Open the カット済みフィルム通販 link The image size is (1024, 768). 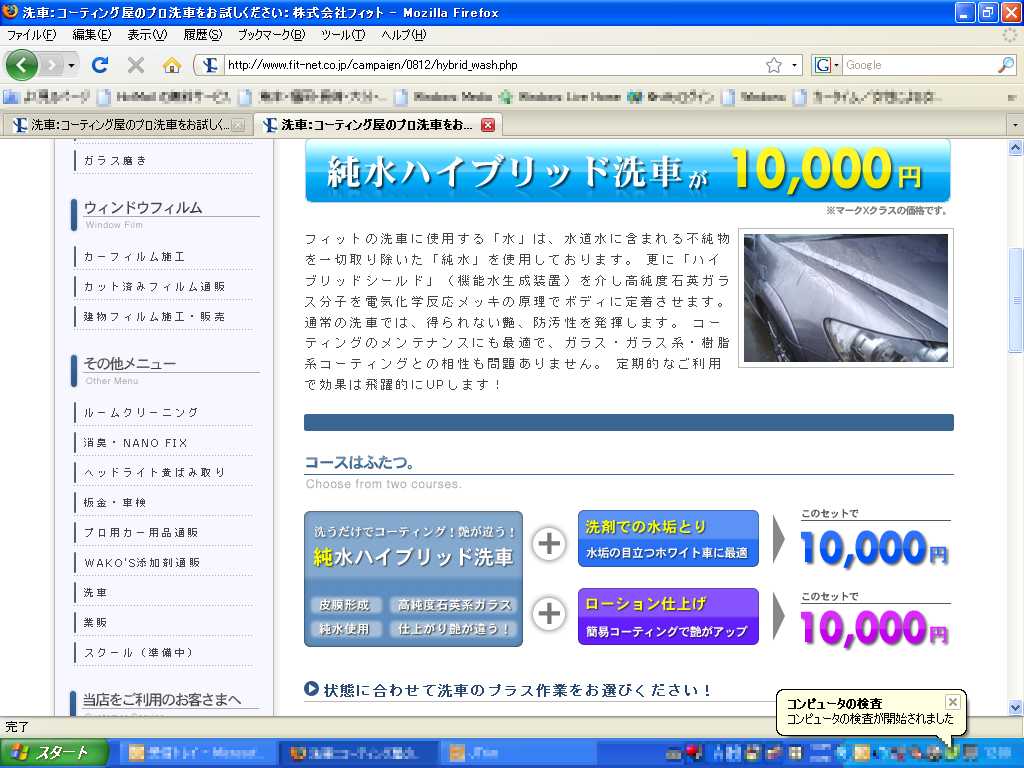[154, 287]
